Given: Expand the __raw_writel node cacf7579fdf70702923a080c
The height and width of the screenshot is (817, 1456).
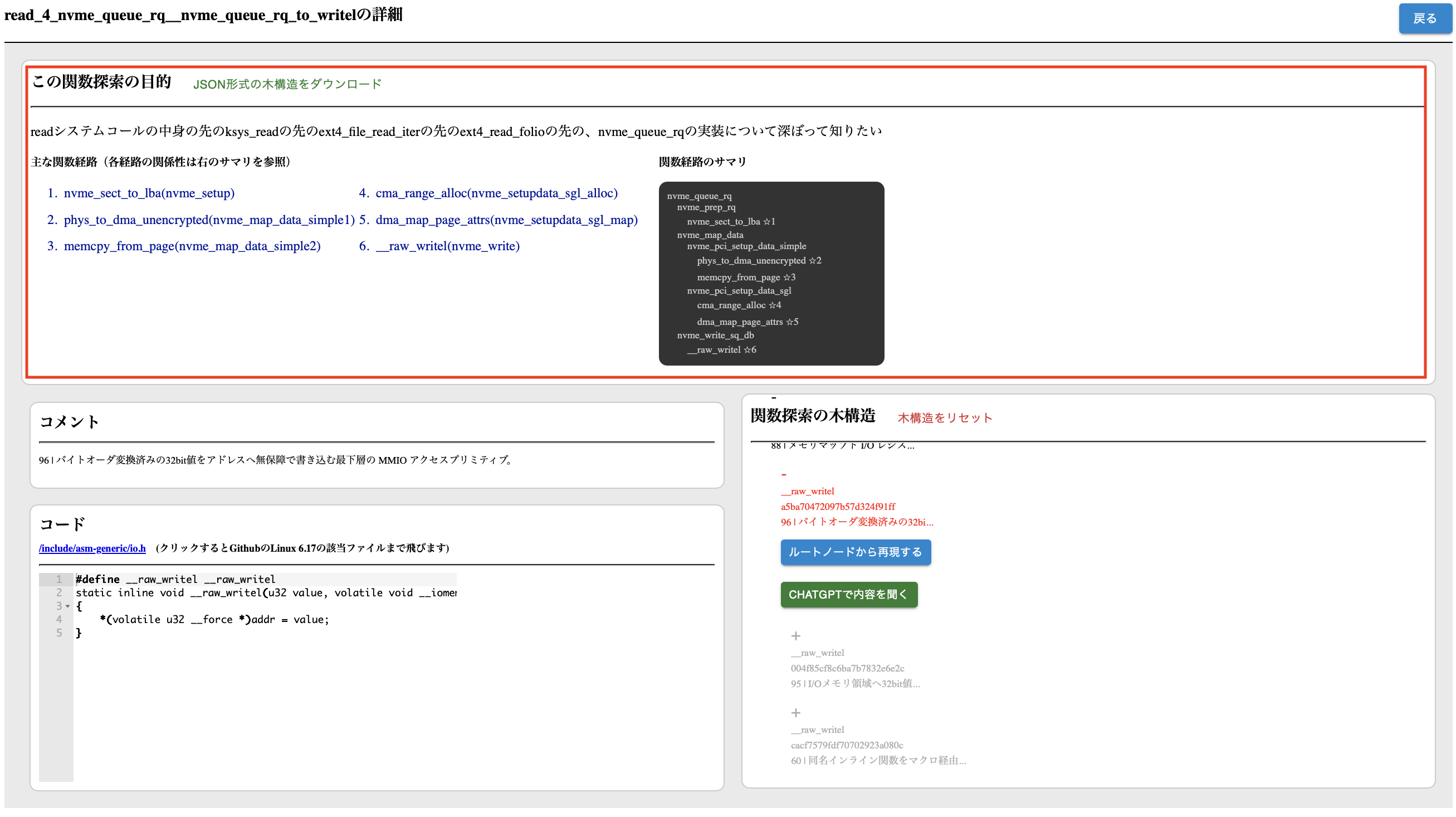Looking at the screenshot, I should [795, 713].
